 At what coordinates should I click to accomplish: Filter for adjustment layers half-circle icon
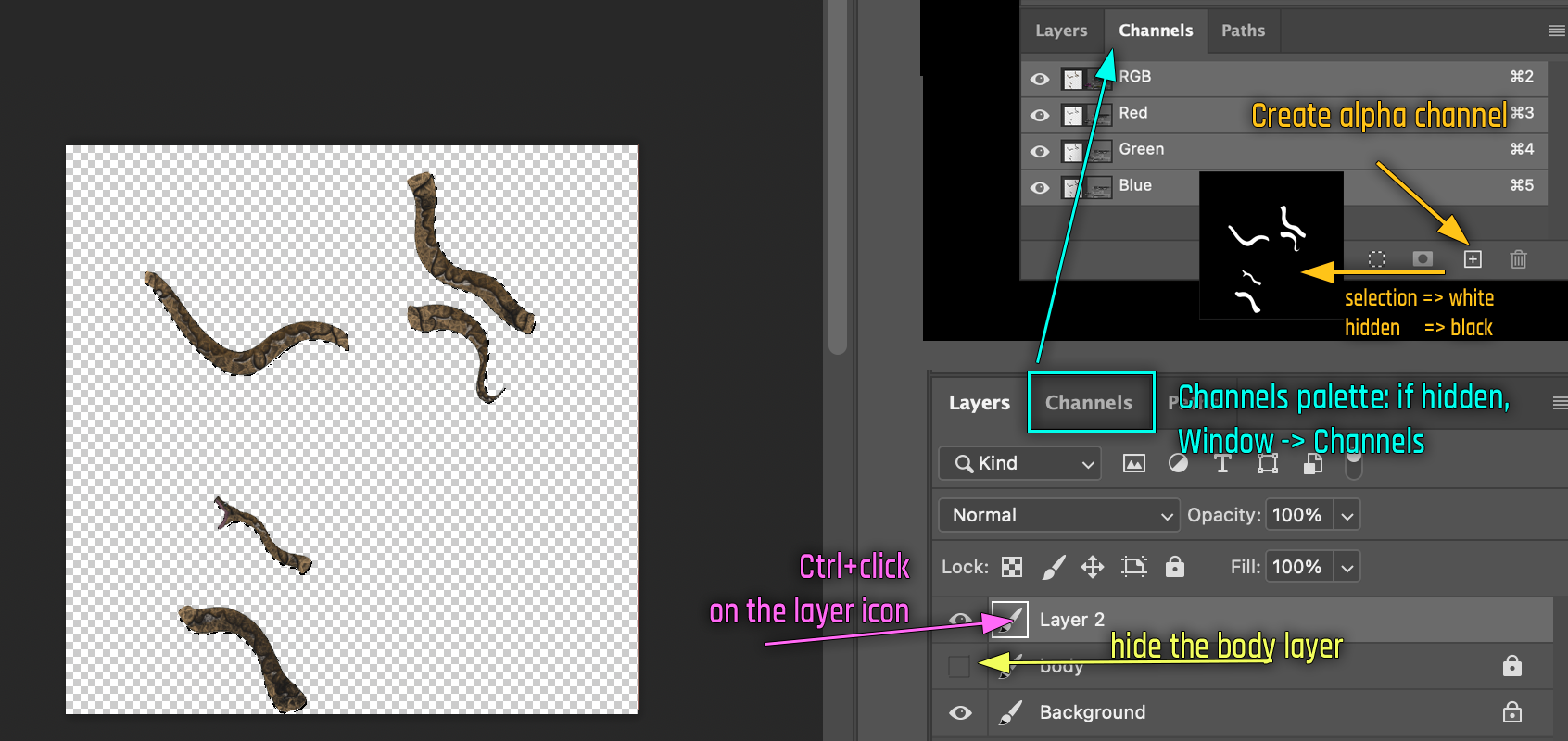[x=1178, y=463]
